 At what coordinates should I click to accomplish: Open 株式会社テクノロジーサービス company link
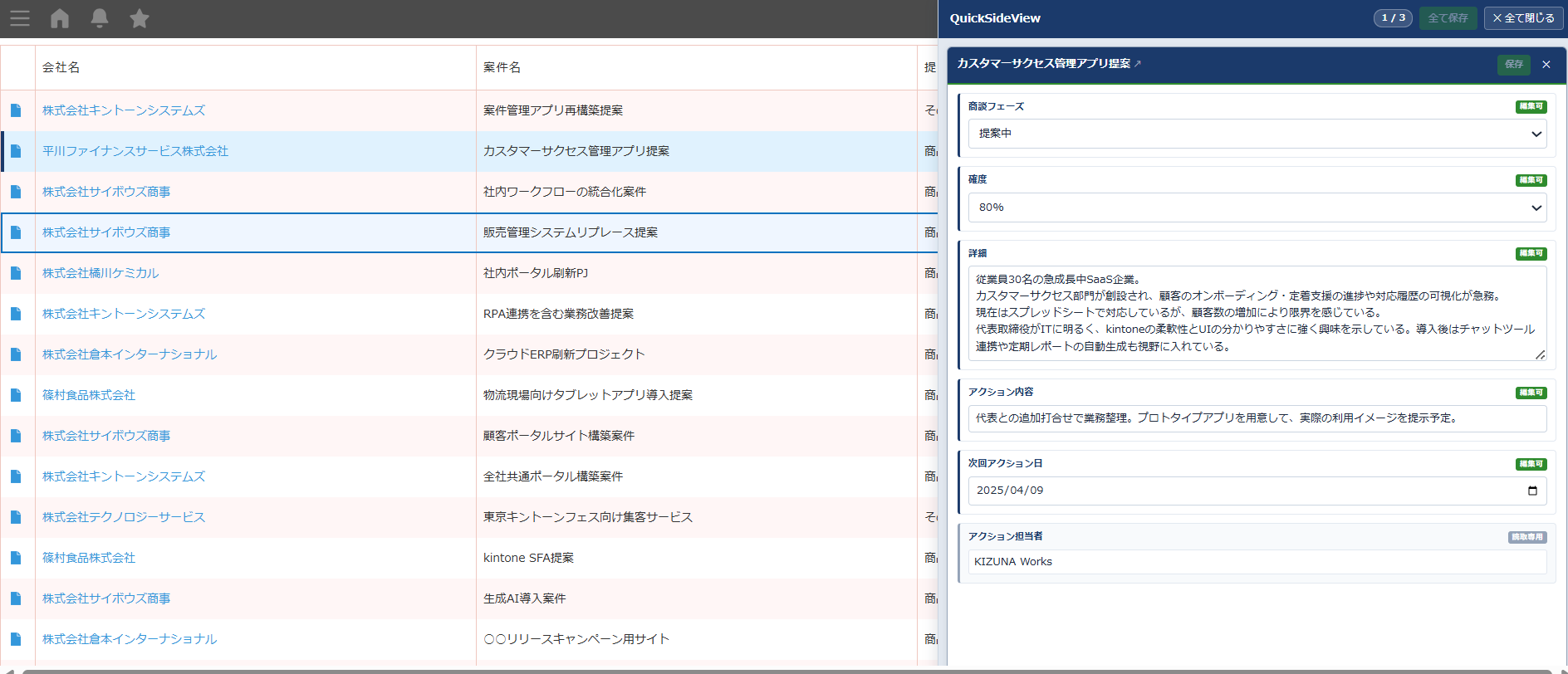(x=124, y=517)
